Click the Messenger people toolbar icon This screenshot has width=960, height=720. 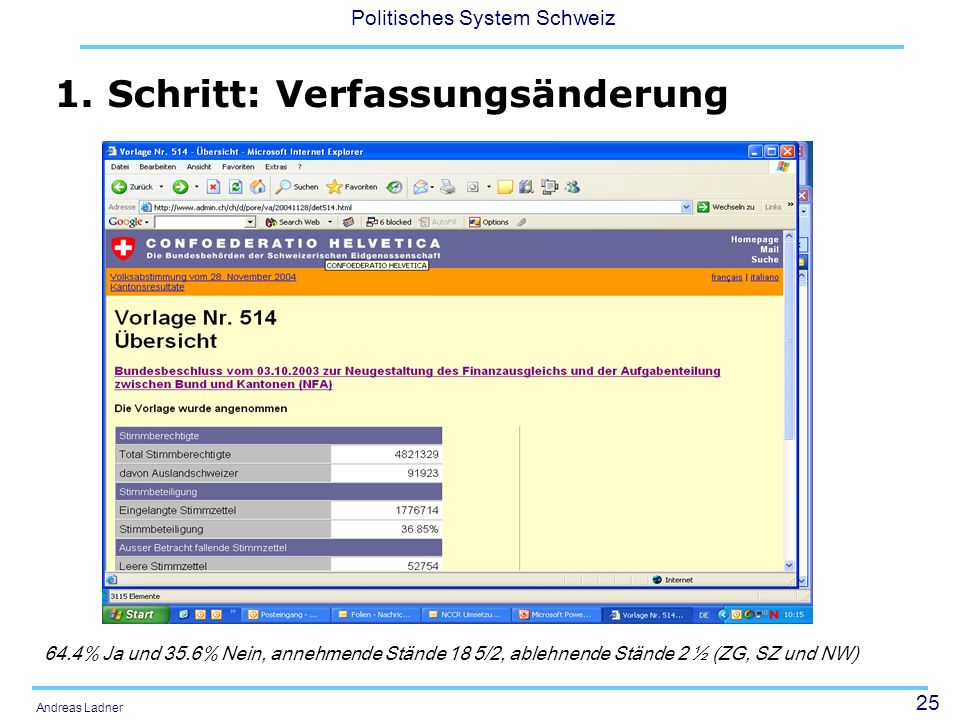tap(572, 187)
